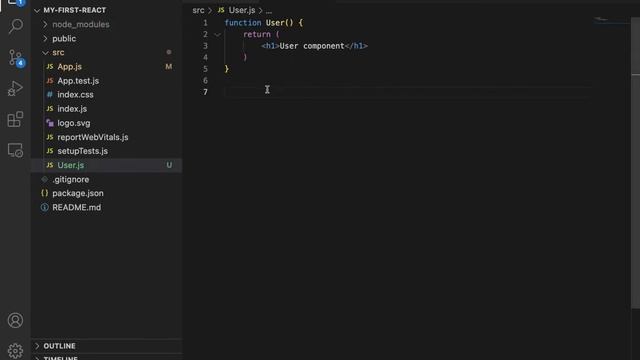Open index.js file

tap(72, 109)
